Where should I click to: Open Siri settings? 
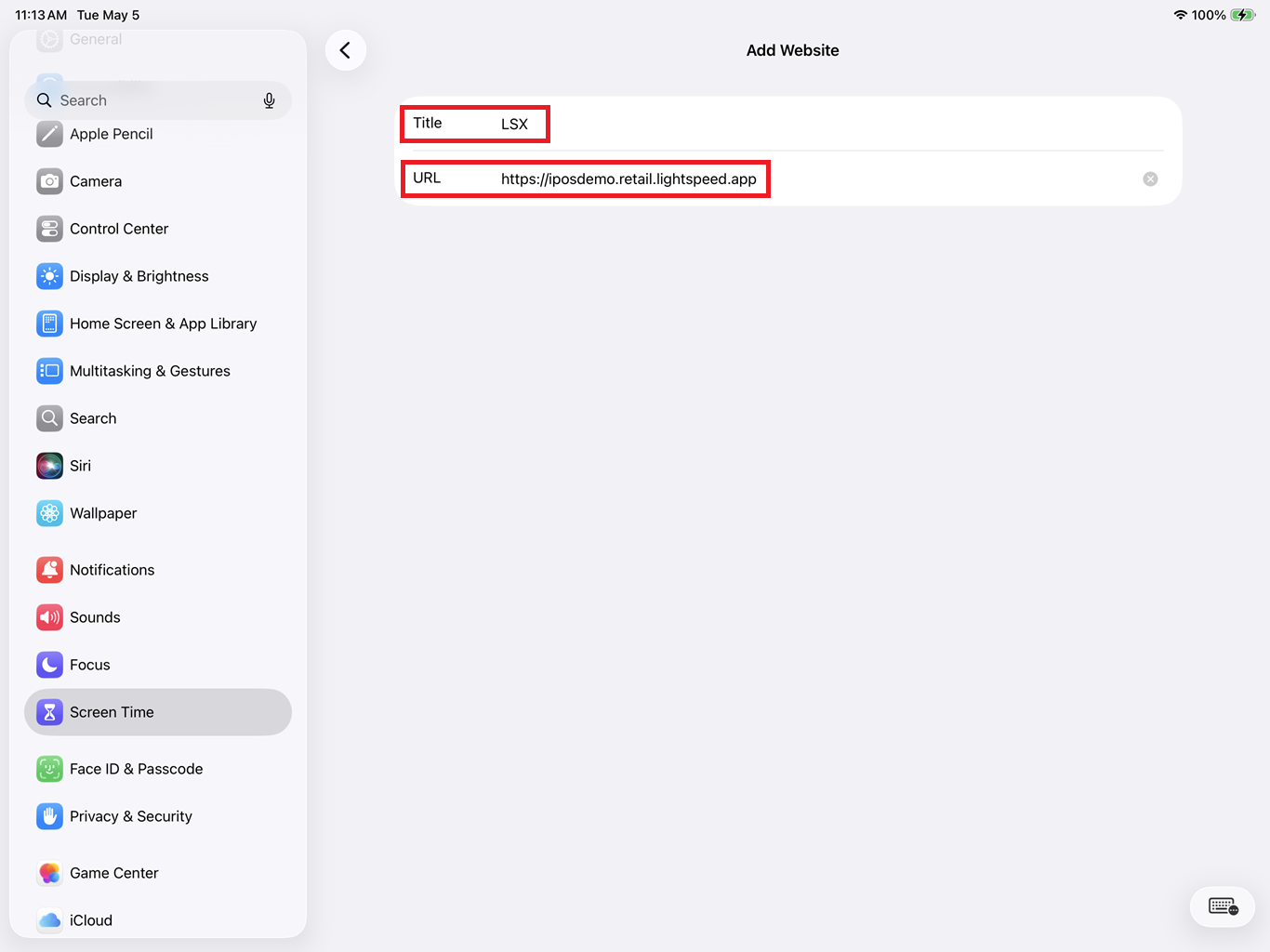[x=158, y=466]
